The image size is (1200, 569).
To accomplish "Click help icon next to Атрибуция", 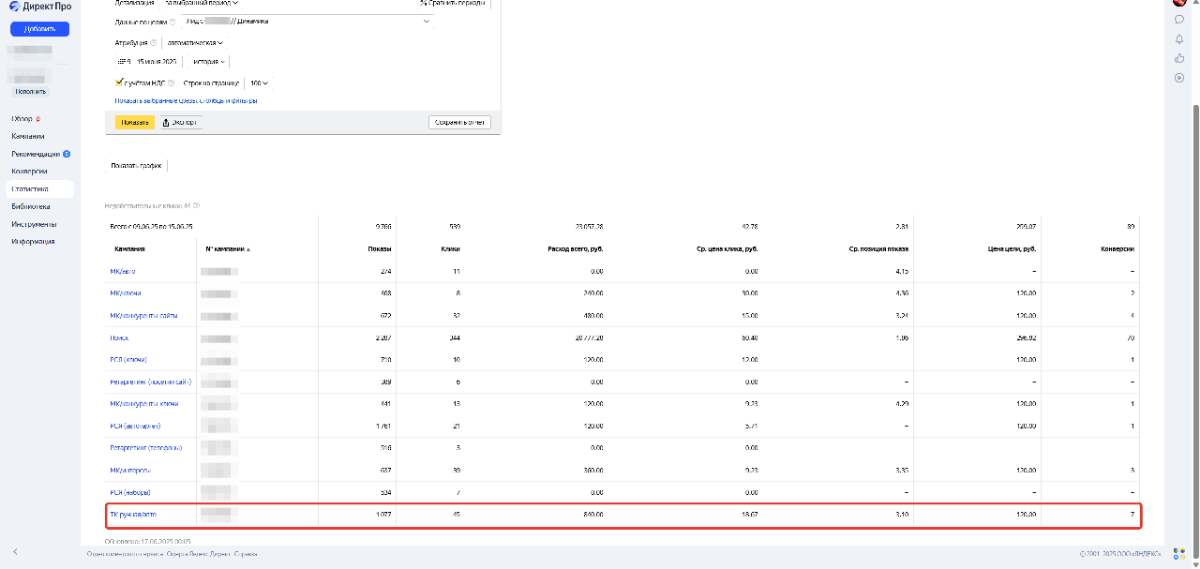I will (x=153, y=43).
